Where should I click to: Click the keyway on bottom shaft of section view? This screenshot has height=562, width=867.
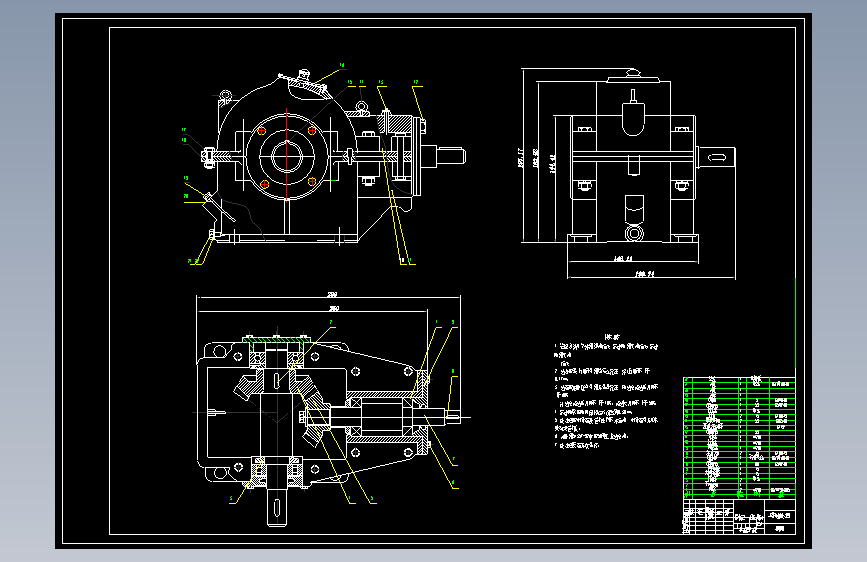tap(276, 507)
